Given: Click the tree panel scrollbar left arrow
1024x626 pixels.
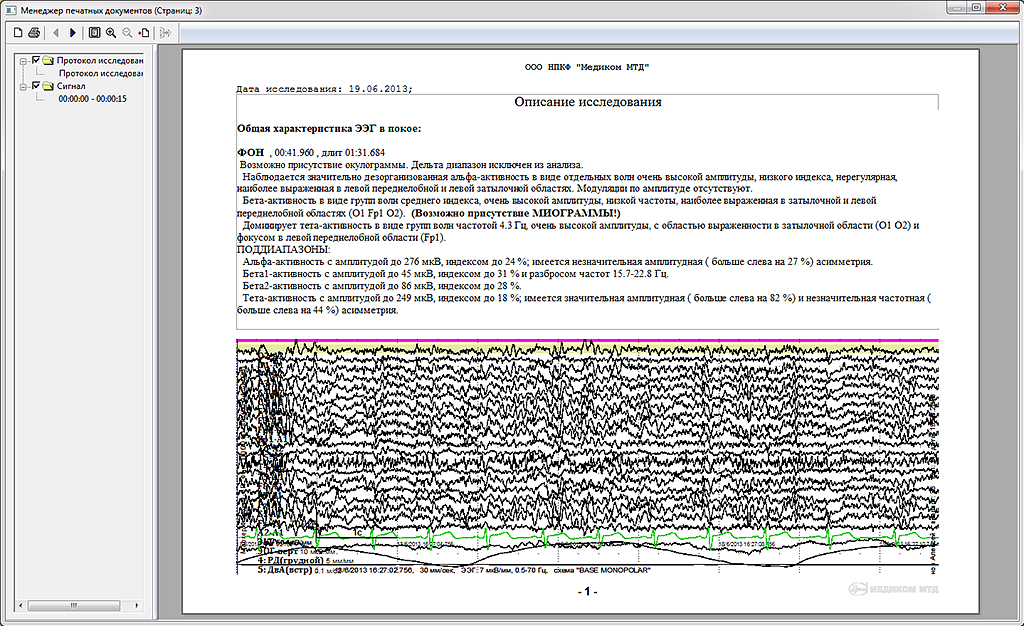Looking at the screenshot, I should pos(21,605).
